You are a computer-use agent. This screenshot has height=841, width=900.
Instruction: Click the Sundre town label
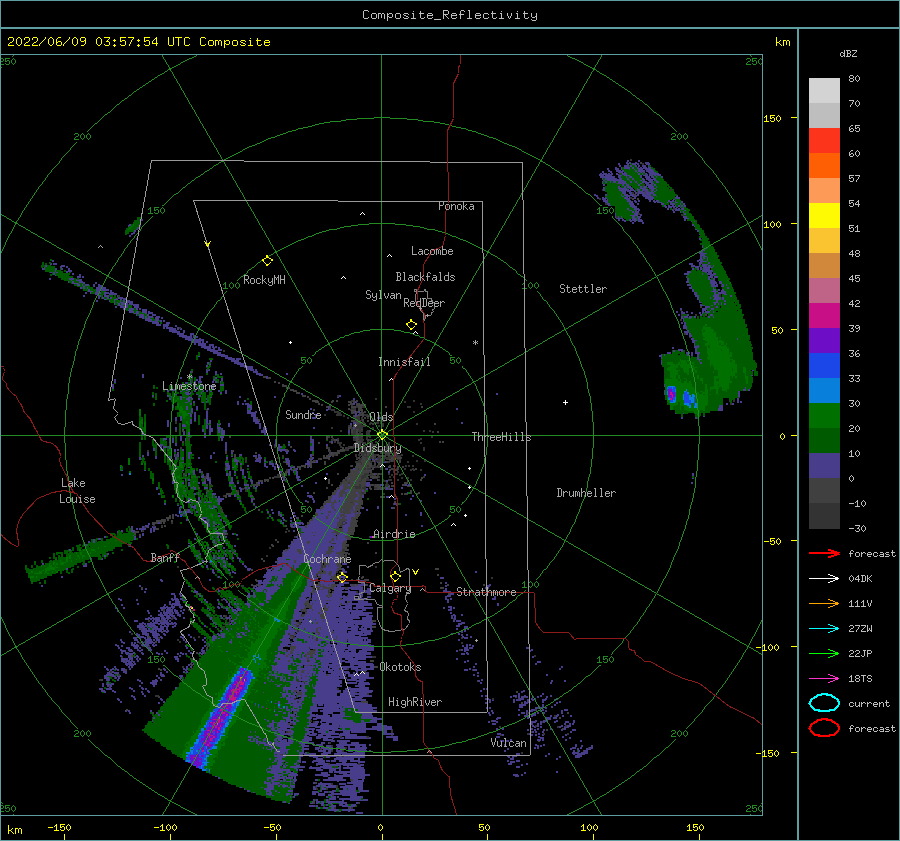303,414
